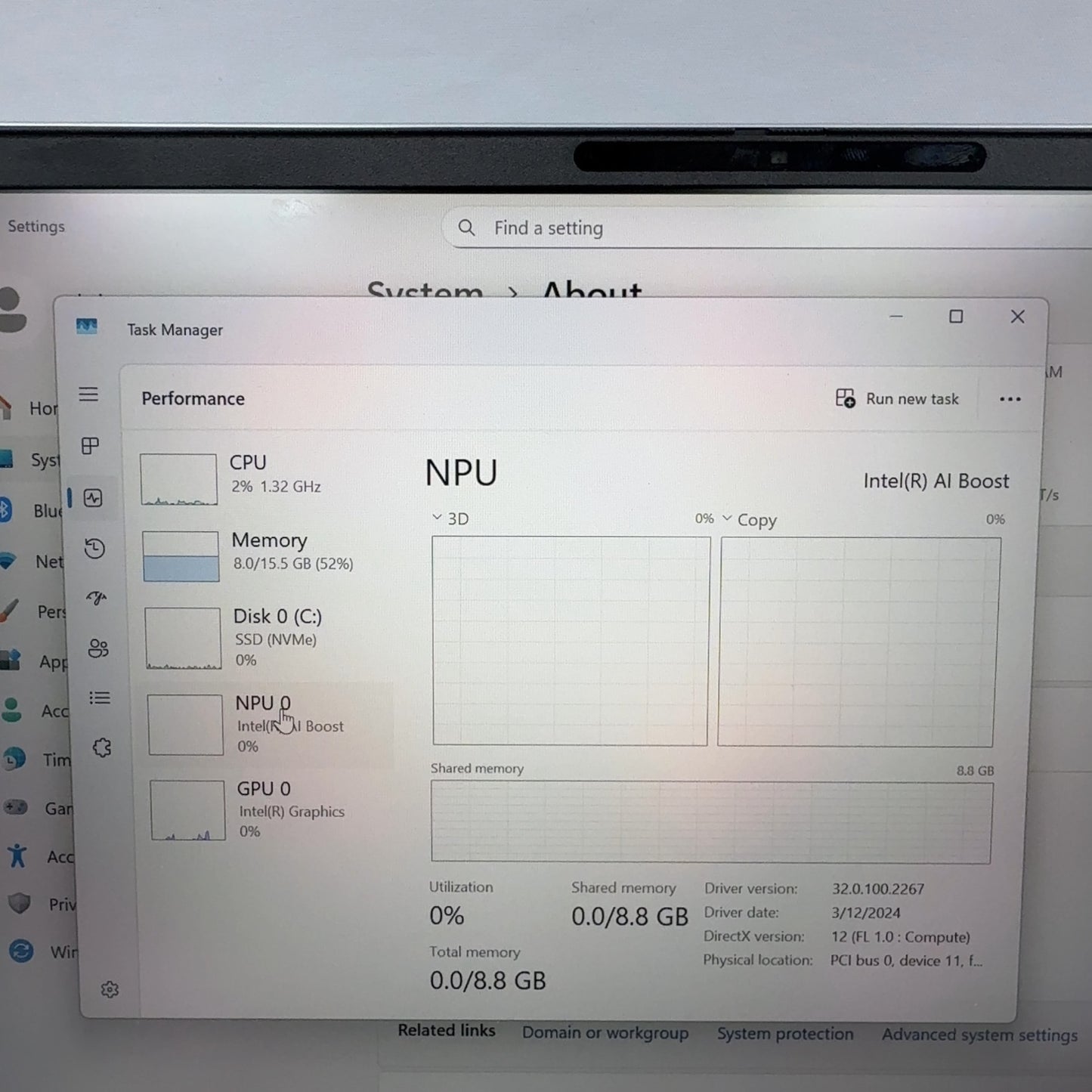Image resolution: width=1092 pixels, height=1092 pixels.
Task: Open the Users page icon
Action: point(98,648)
